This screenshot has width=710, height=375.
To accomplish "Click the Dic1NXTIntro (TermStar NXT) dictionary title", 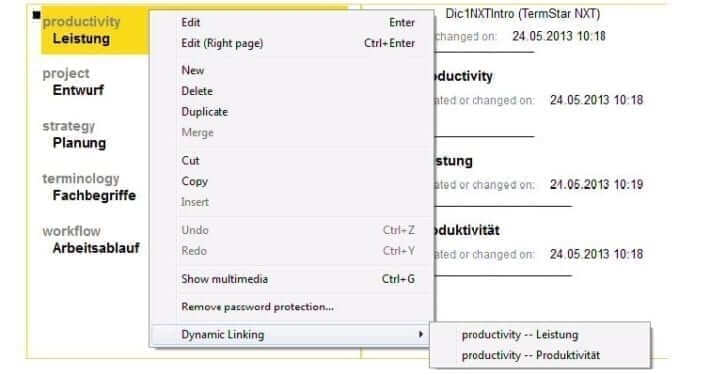I will (x=523, y=14).
